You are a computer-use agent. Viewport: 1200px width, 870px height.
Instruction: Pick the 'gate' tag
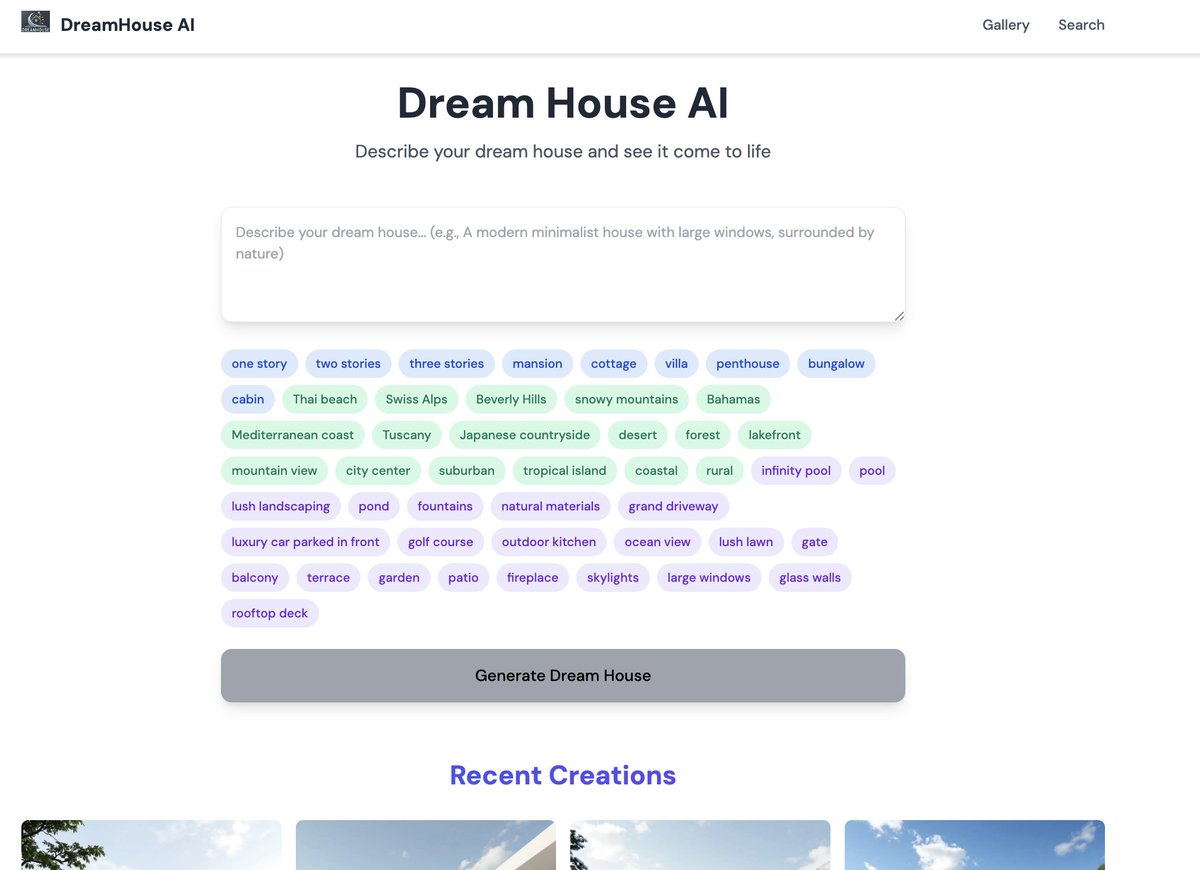click(815, 542)
